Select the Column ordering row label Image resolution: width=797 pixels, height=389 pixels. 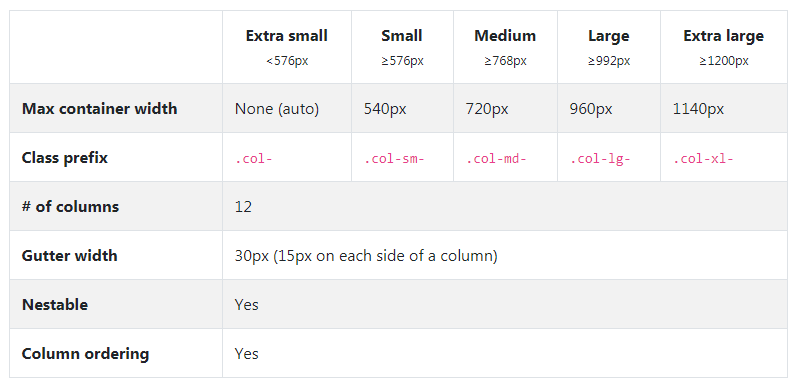[85, 354]
